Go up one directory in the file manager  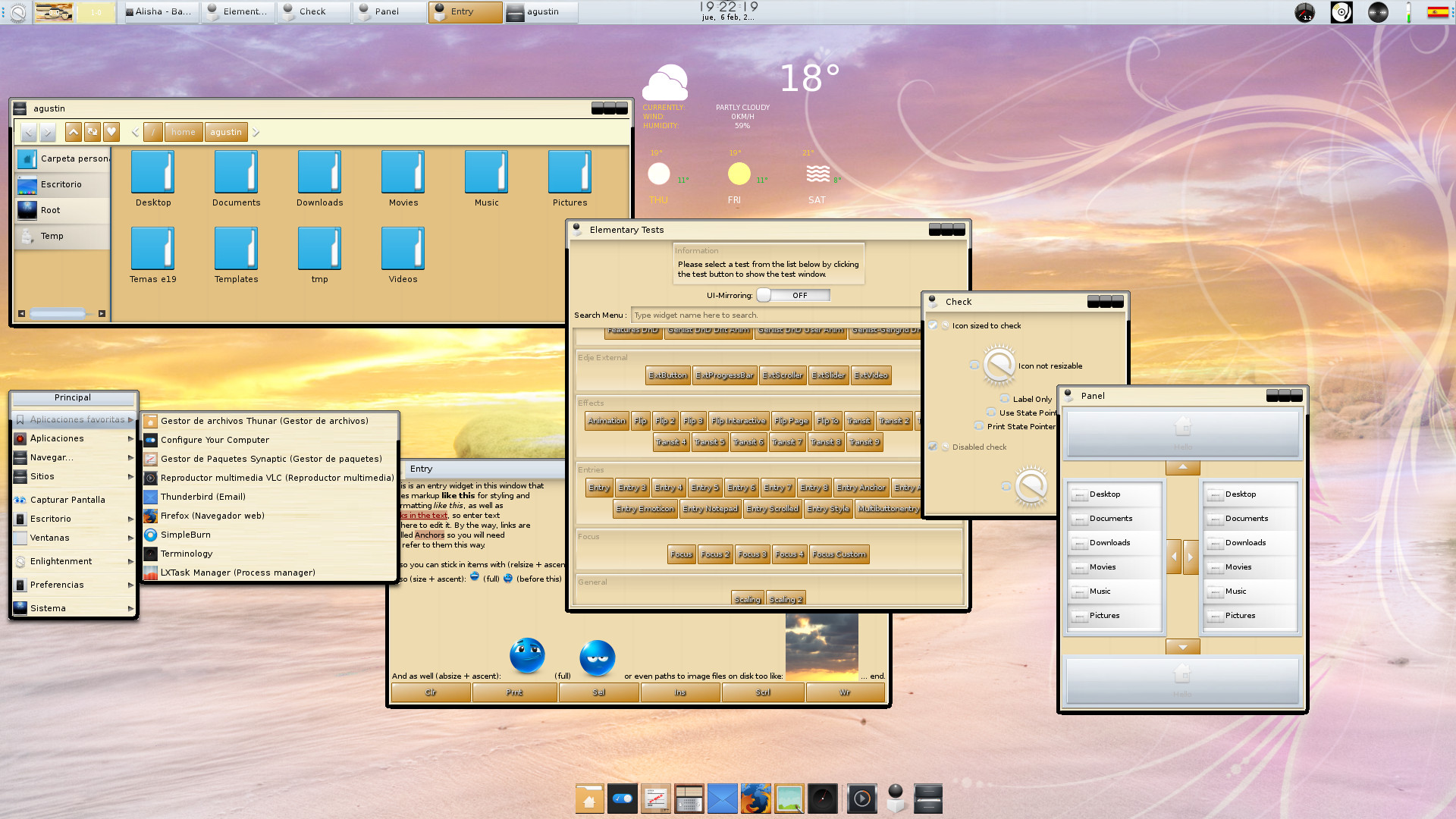(74, 132)
